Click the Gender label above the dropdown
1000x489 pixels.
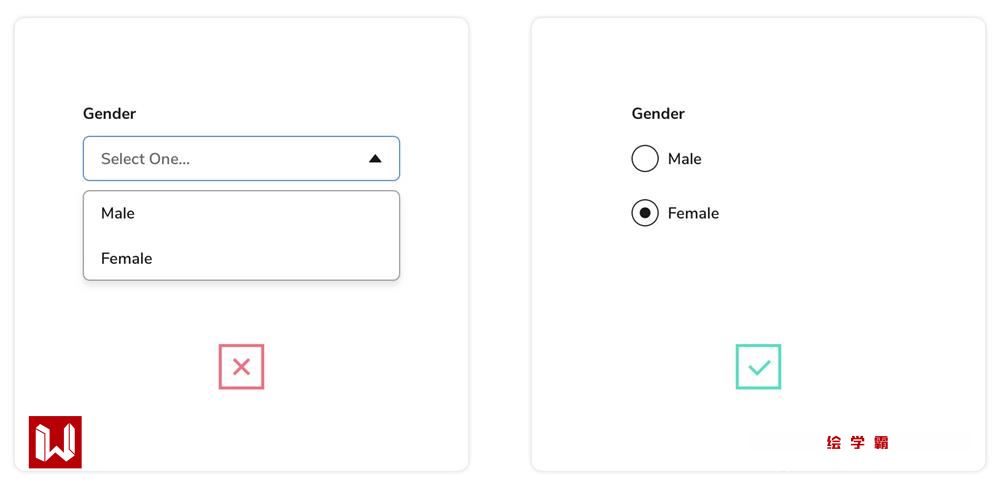[x=109, y=114]
